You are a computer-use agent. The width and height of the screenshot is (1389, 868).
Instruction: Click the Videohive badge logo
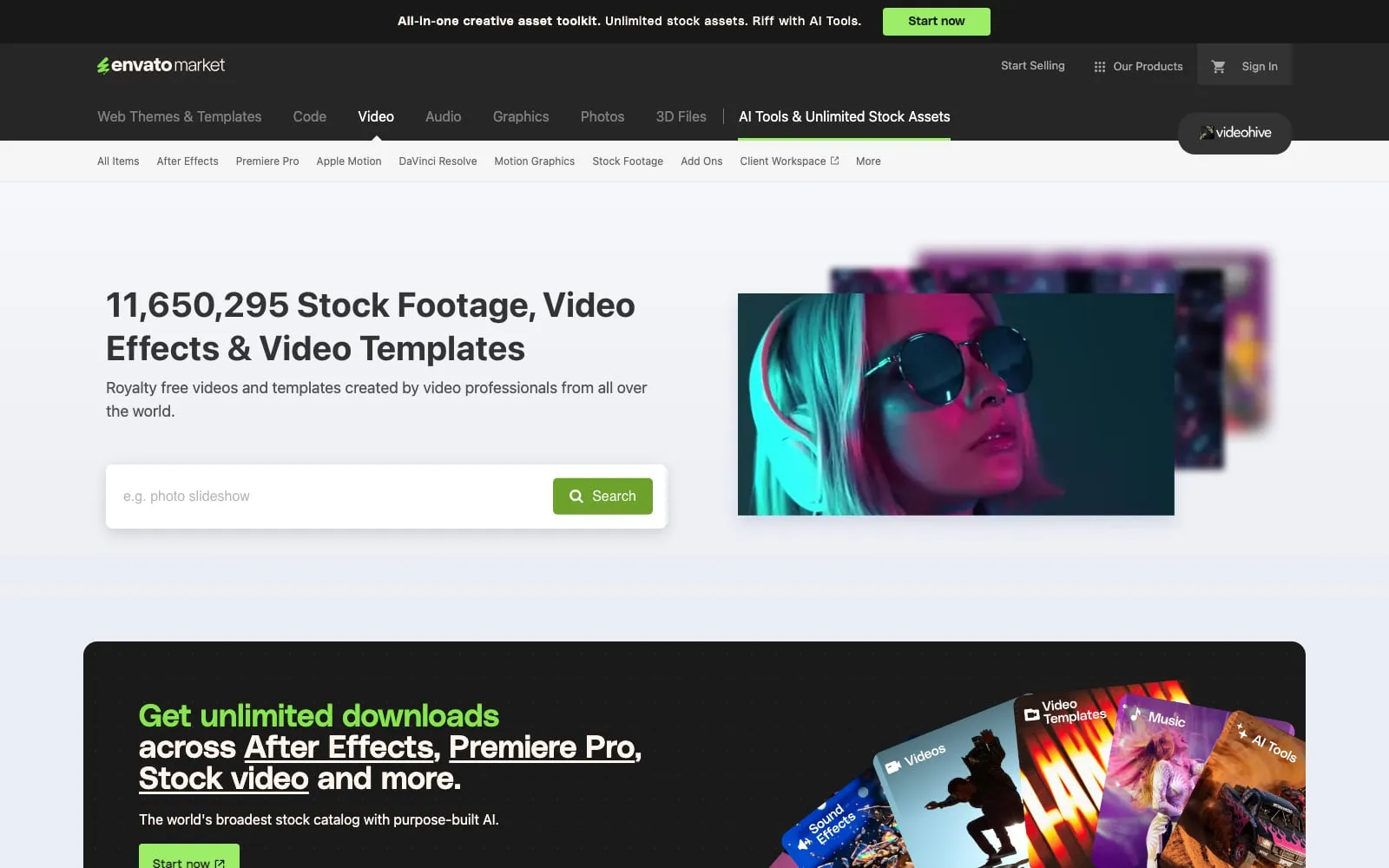[1234, 133]
